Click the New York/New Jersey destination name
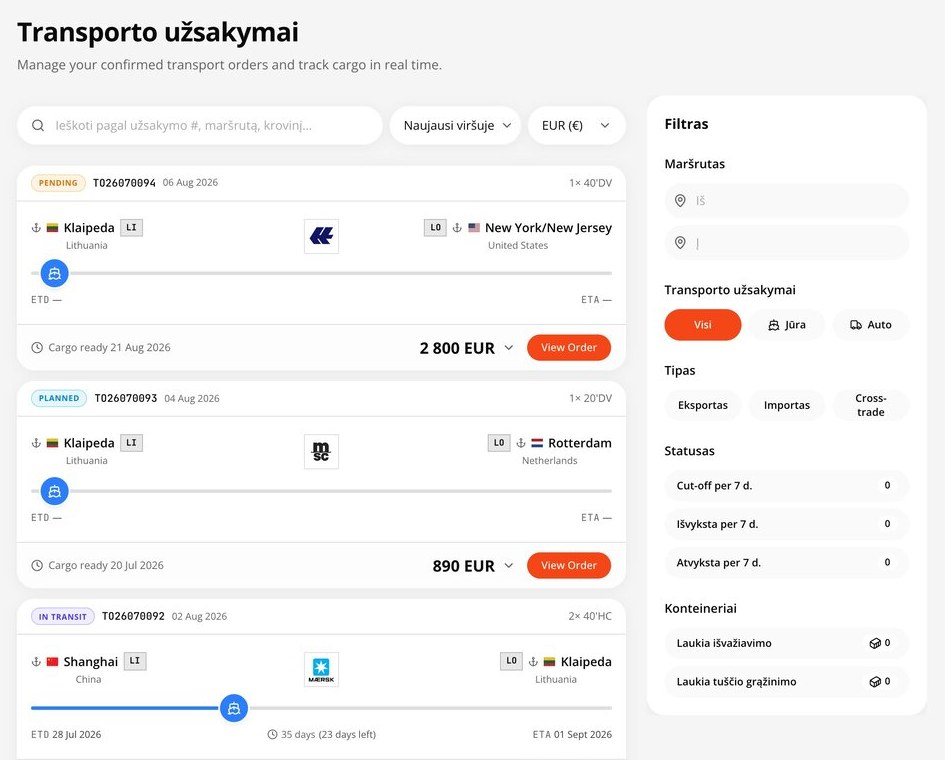 coord(548,228)
